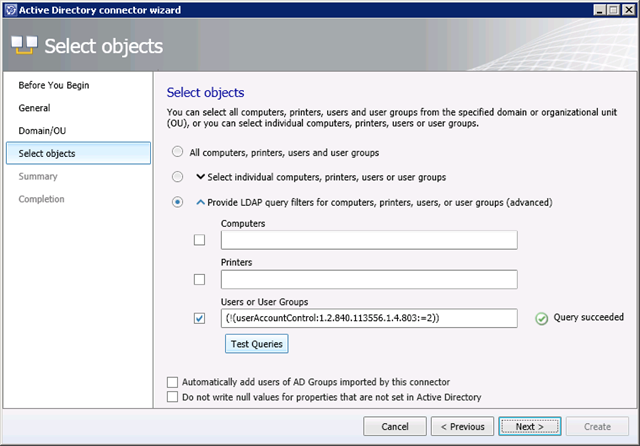This screenshot has width=640, height=446.
Task: Collapse the Provide LDAP query filters chevron
Action: tap(200, 202)
